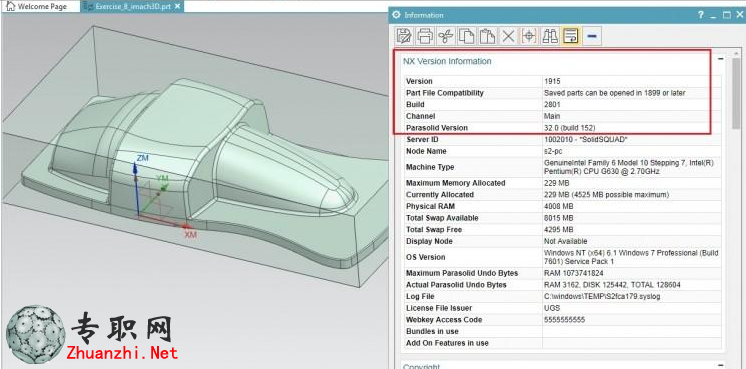Viewport: 746px width, 369px height.
Task: Click the Maximum Memory Allocated label
Action: [x=455, y=183]
